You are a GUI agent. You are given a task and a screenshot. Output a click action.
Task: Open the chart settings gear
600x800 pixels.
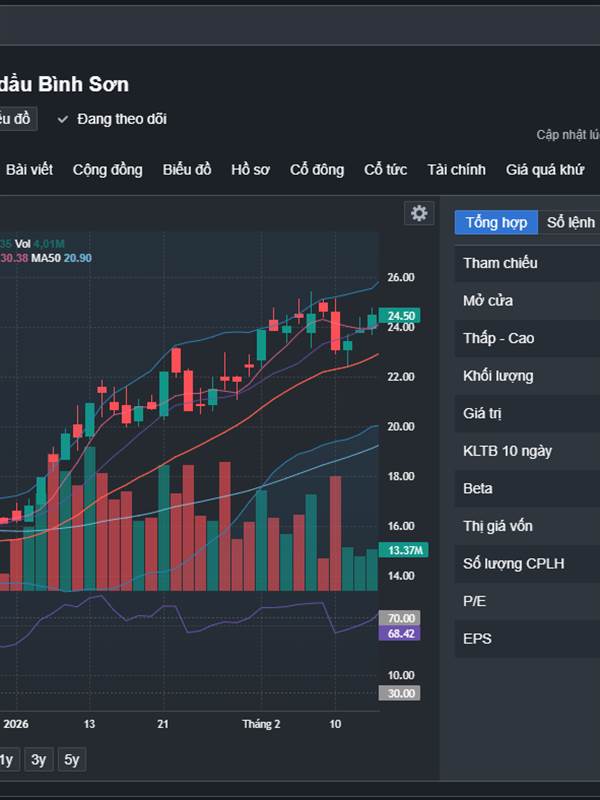click(419, 213)
